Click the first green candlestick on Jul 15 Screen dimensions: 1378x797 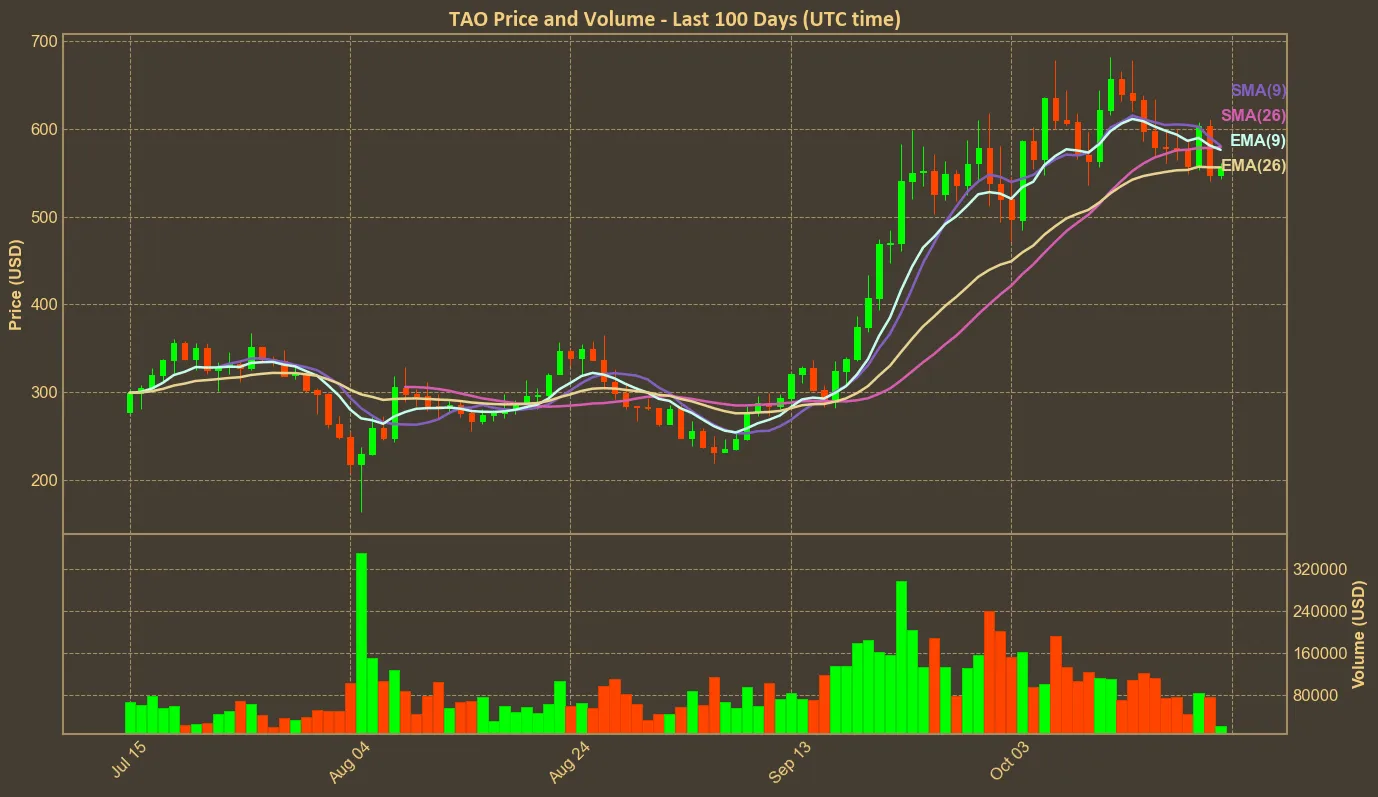(130, 402)
